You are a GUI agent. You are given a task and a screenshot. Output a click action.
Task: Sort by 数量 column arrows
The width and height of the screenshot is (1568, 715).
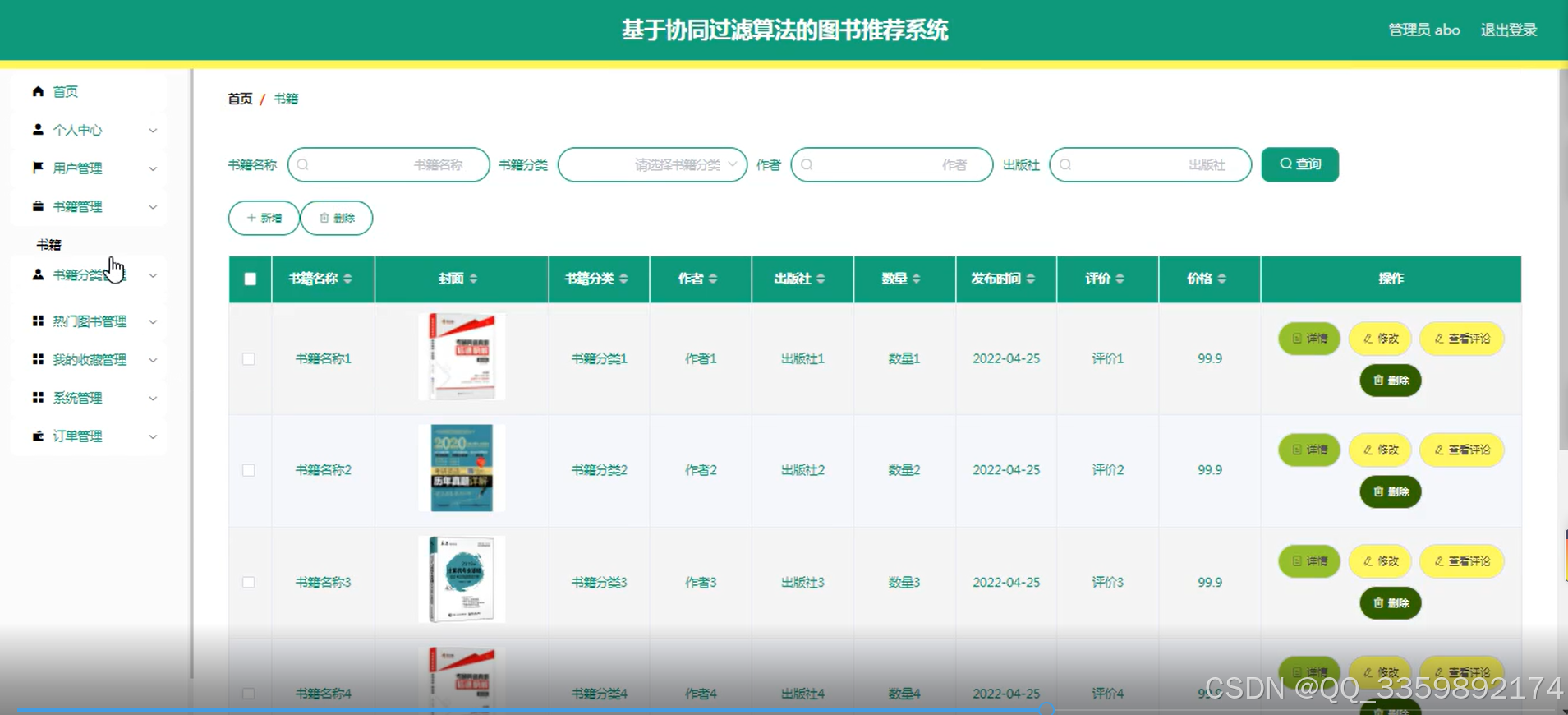point(916,279)
